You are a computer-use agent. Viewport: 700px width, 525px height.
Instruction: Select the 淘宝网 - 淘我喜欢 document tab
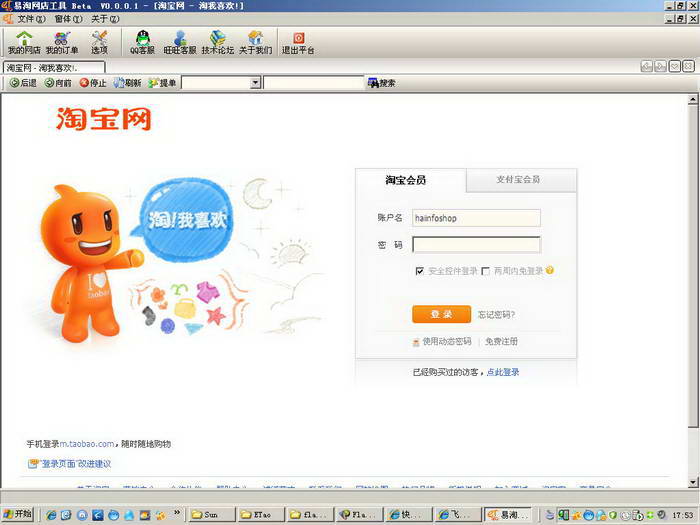[x=54, y=68]
